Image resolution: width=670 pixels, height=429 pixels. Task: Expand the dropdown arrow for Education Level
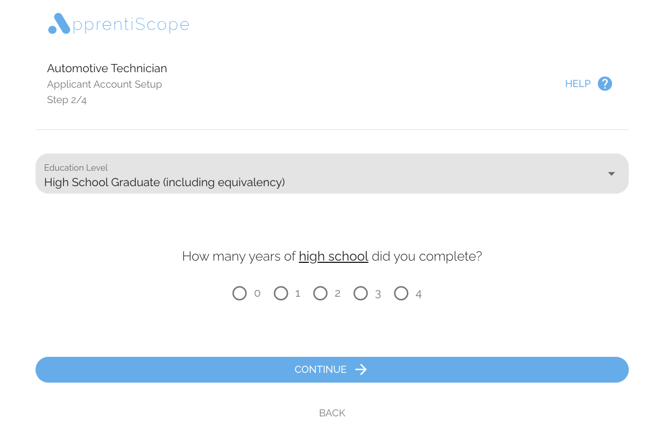coord(611,174)
